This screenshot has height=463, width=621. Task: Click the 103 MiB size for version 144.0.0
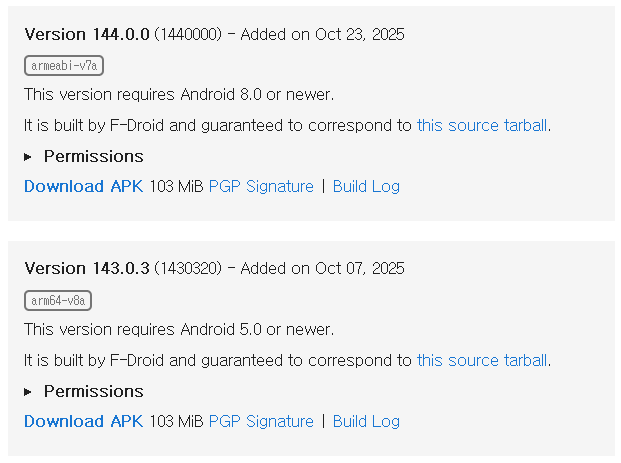tap(176, 186)
